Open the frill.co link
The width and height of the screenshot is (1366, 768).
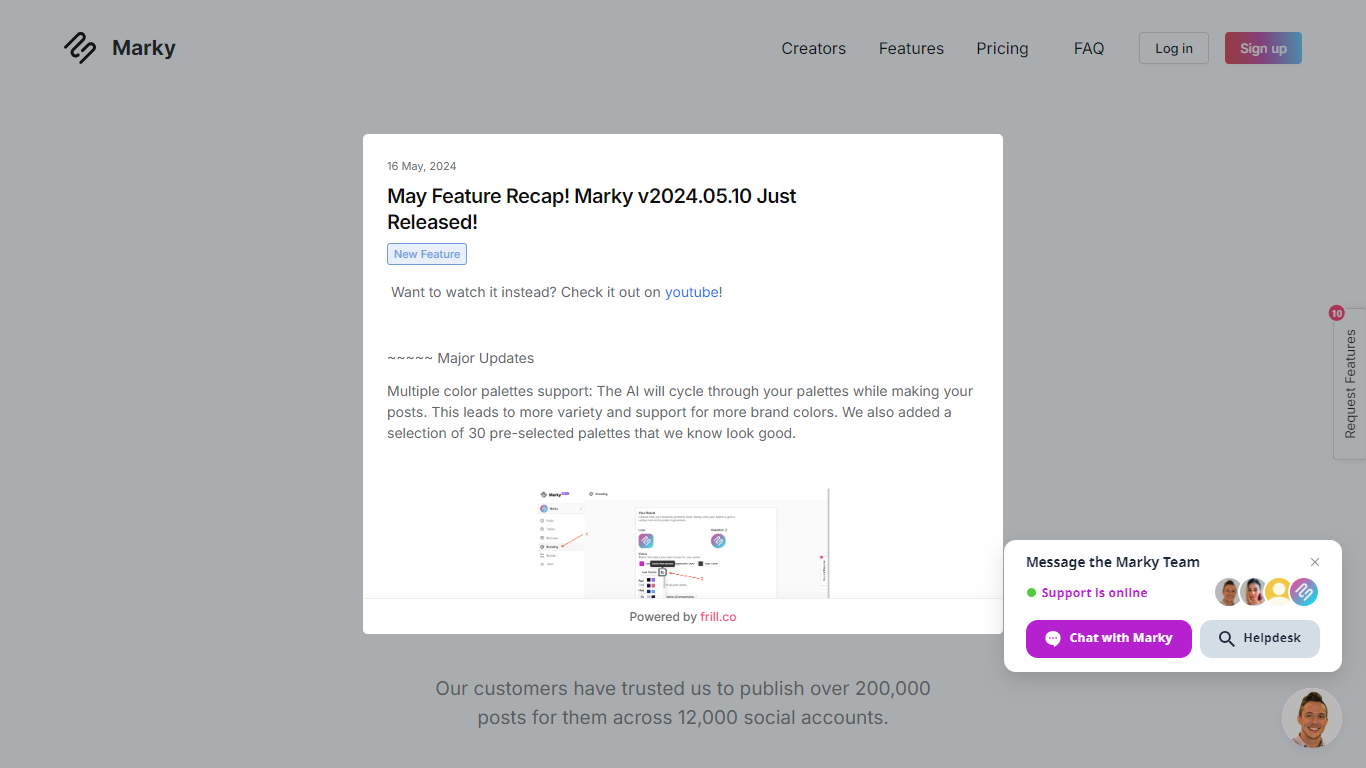(718, 617)
